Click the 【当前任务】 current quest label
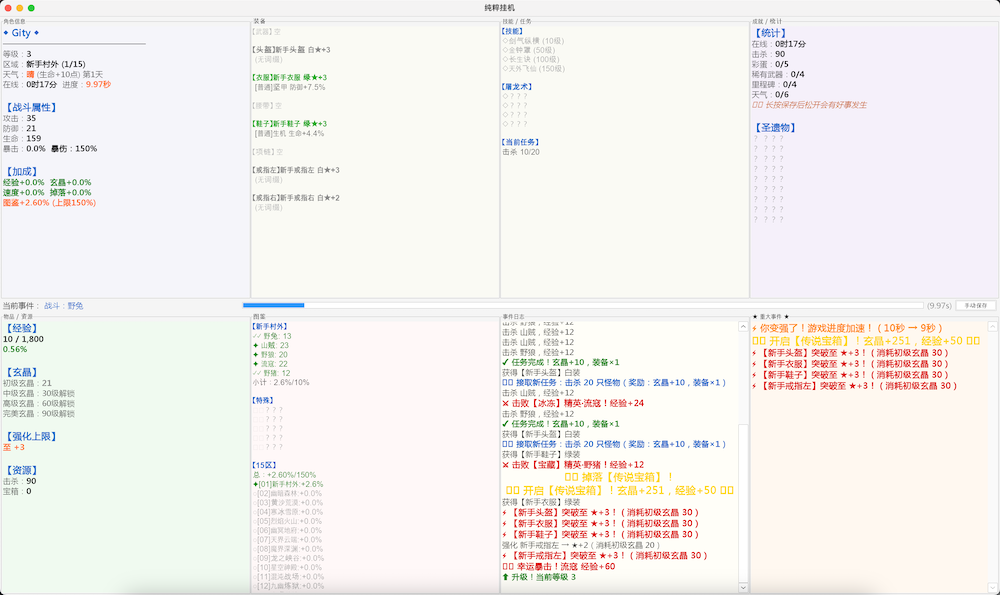 coord(521,142)
